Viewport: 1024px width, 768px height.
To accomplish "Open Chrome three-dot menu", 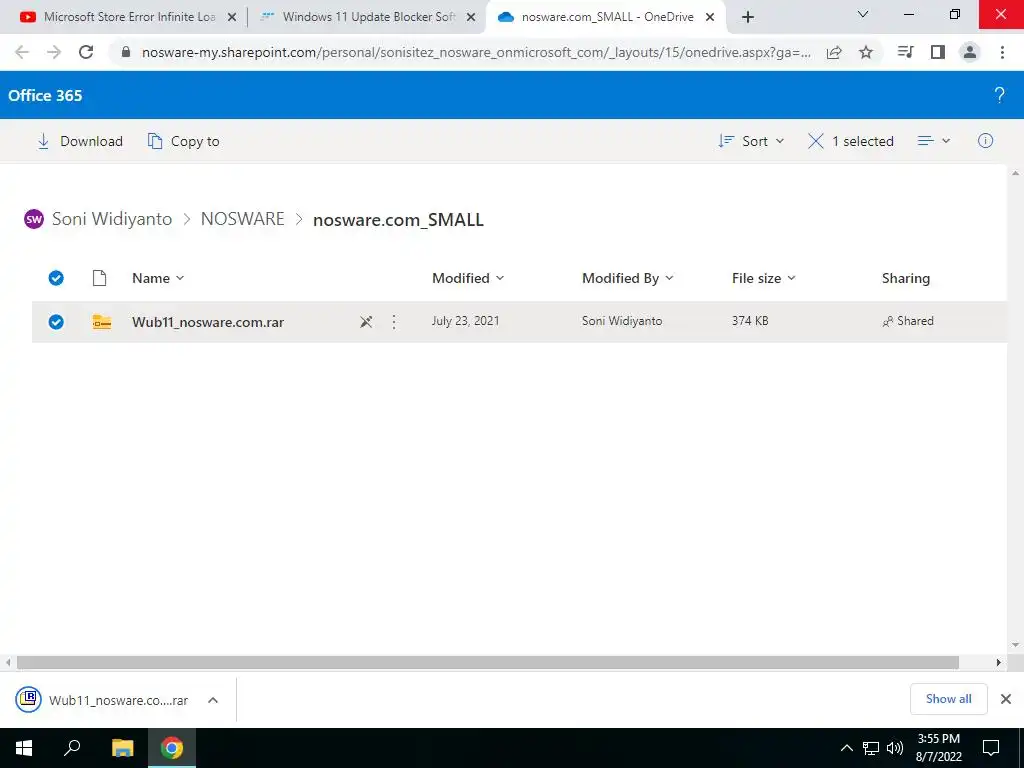I will (x=1002, y=52).
